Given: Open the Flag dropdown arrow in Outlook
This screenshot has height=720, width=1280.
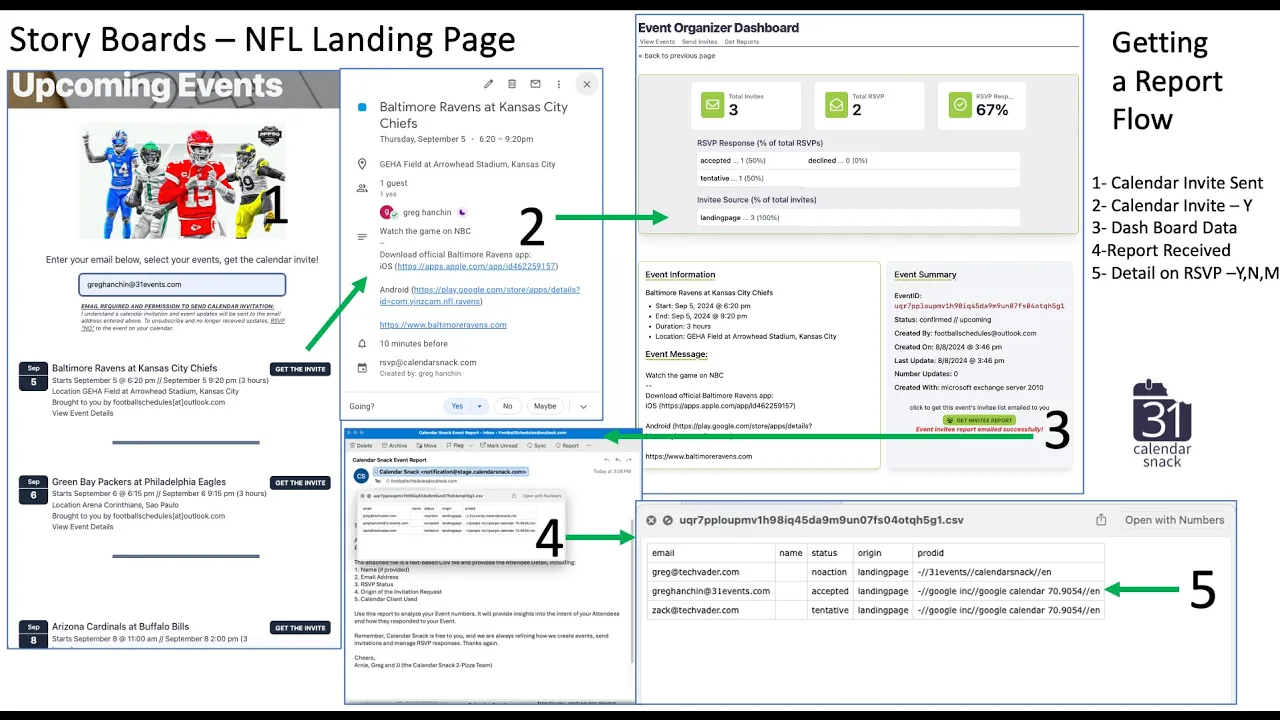Looking at the screenshot, I should pos(472,445).
